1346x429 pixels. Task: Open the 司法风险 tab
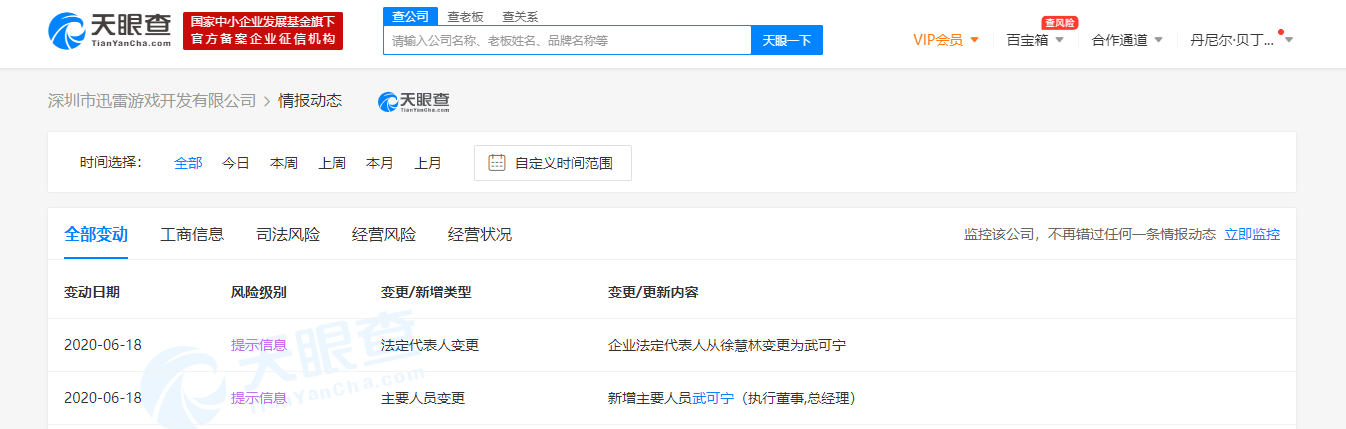coord(288,235)
